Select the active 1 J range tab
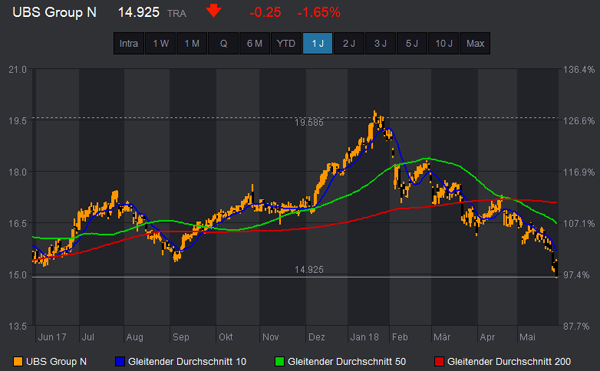This screenshot has height=371, width=600. point(318,44)
